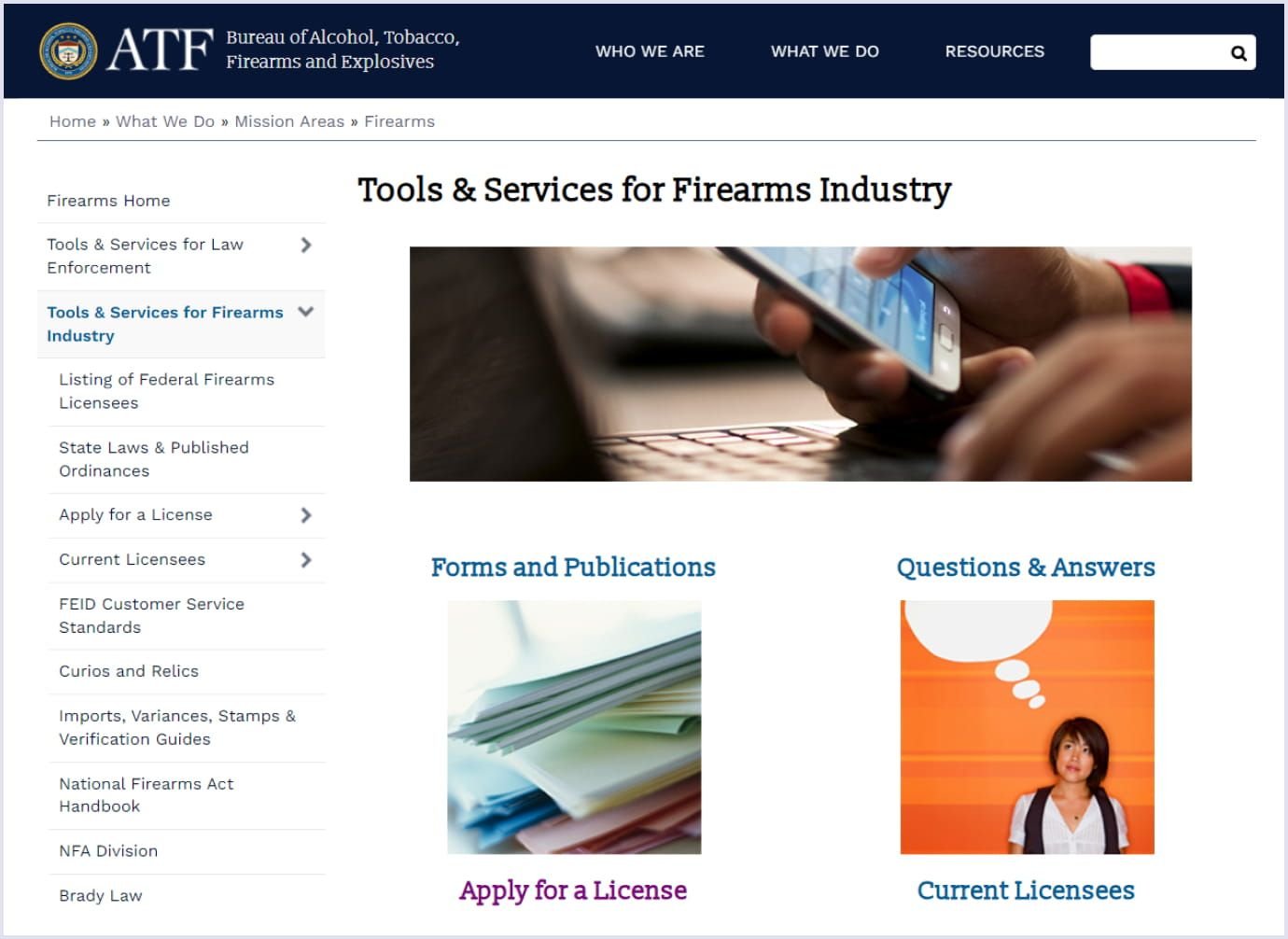Expand Current Licensees submenu arrow
The image size is (1288, 939).
pyautogui.click(x=306, y=560)
